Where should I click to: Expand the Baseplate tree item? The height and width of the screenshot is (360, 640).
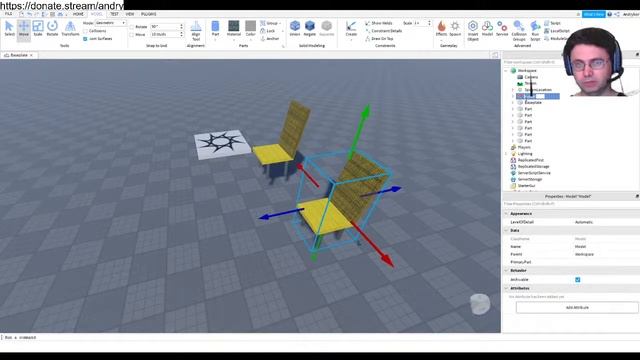pyautogui.click(x=513, y=103)
